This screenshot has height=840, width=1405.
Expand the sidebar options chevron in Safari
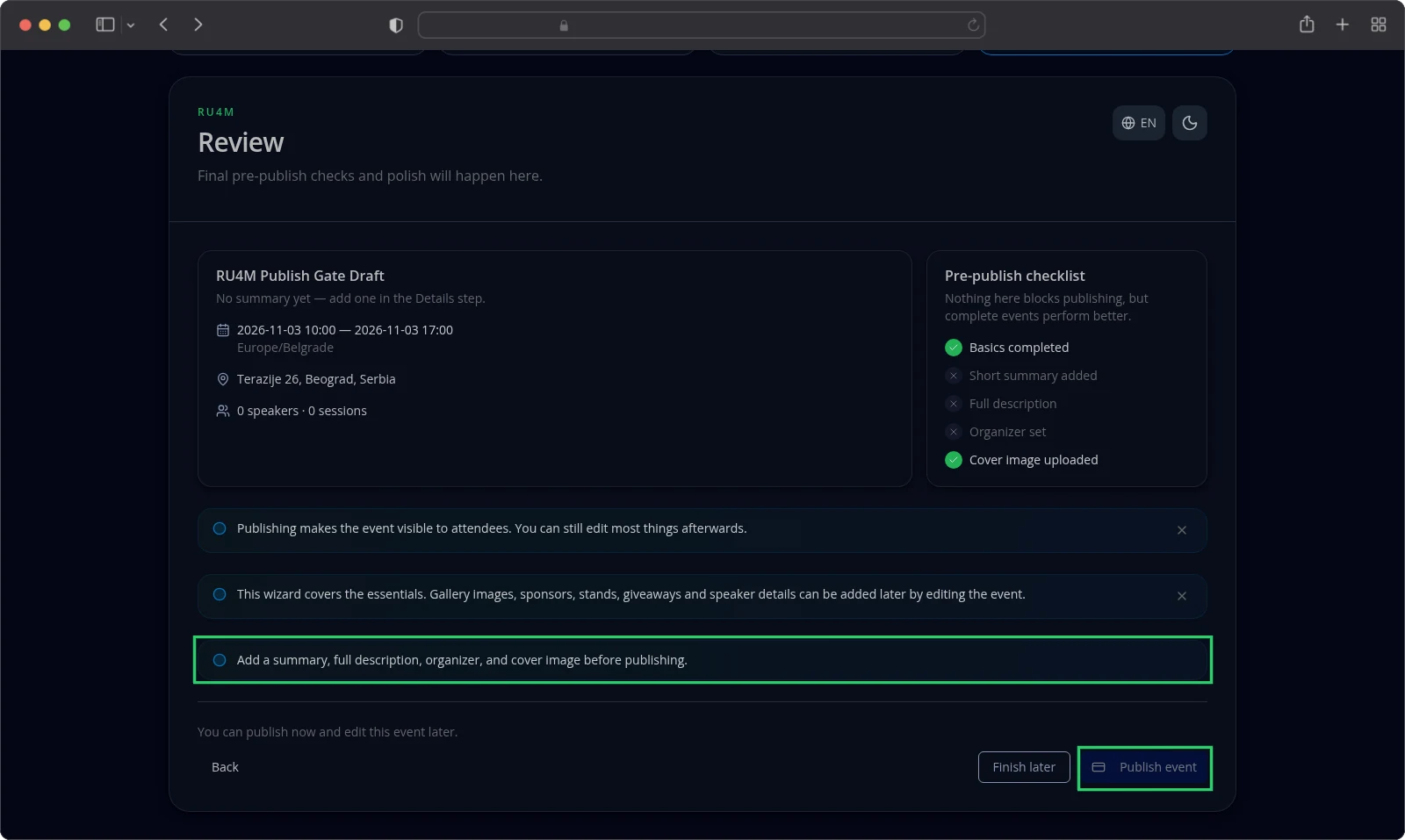(x=131, y=25)
